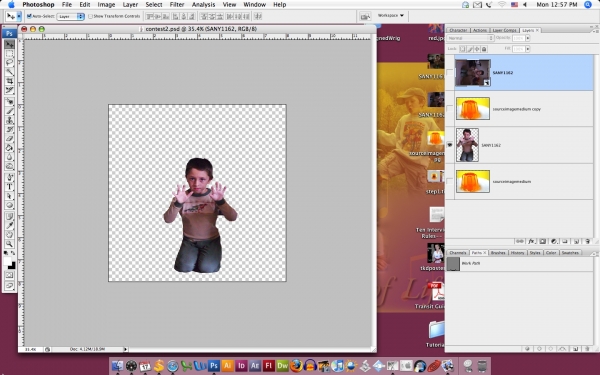
Task: Select the Shape tool
Action: pyautogui.click(x=9, y=205)
